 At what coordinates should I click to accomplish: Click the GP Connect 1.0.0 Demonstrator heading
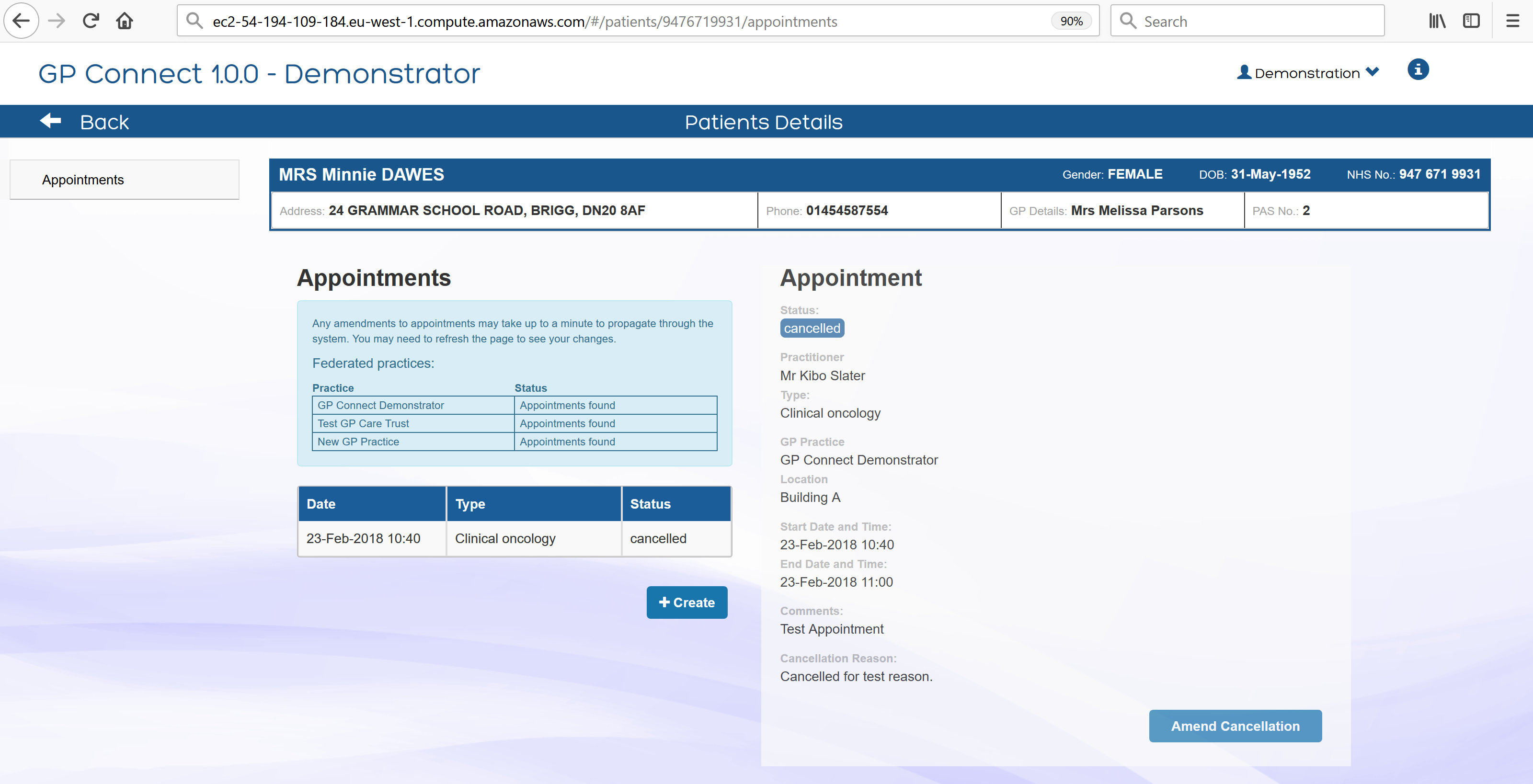(258, 73)
